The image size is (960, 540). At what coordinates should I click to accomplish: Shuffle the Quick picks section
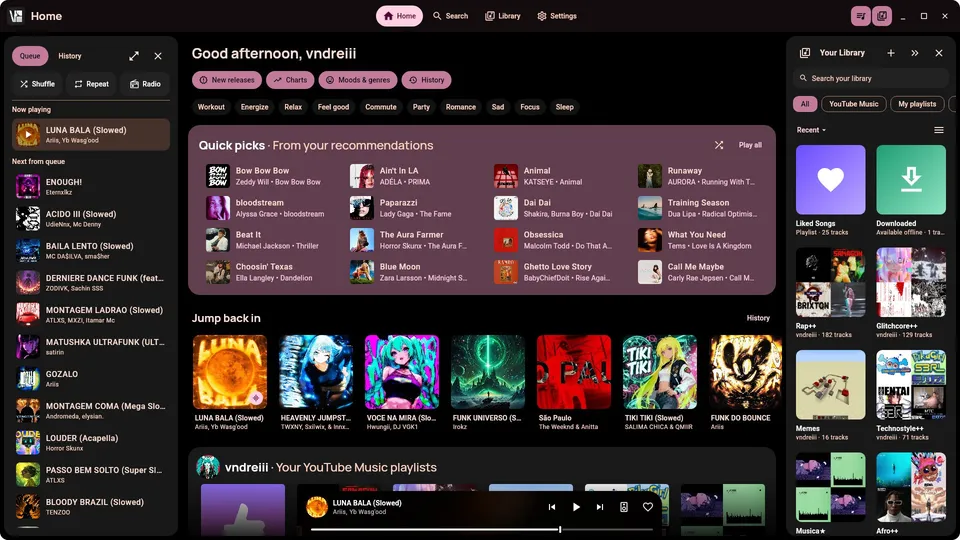(719, 145)
